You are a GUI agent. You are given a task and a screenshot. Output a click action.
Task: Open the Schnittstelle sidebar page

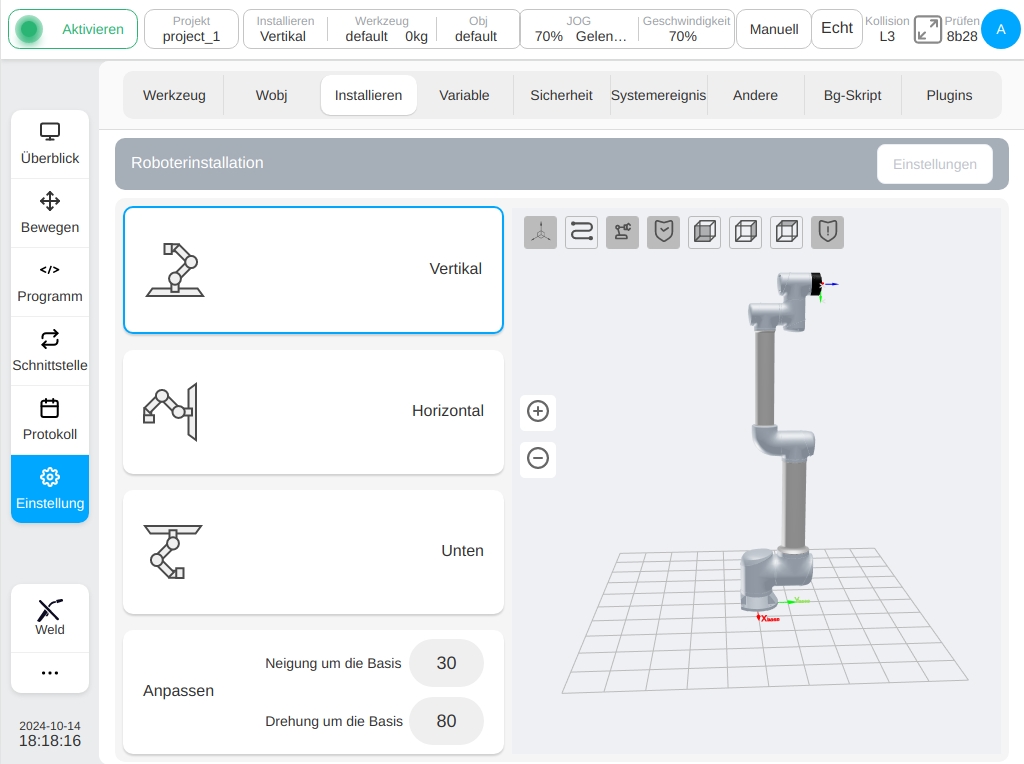[x=50, y=351]
